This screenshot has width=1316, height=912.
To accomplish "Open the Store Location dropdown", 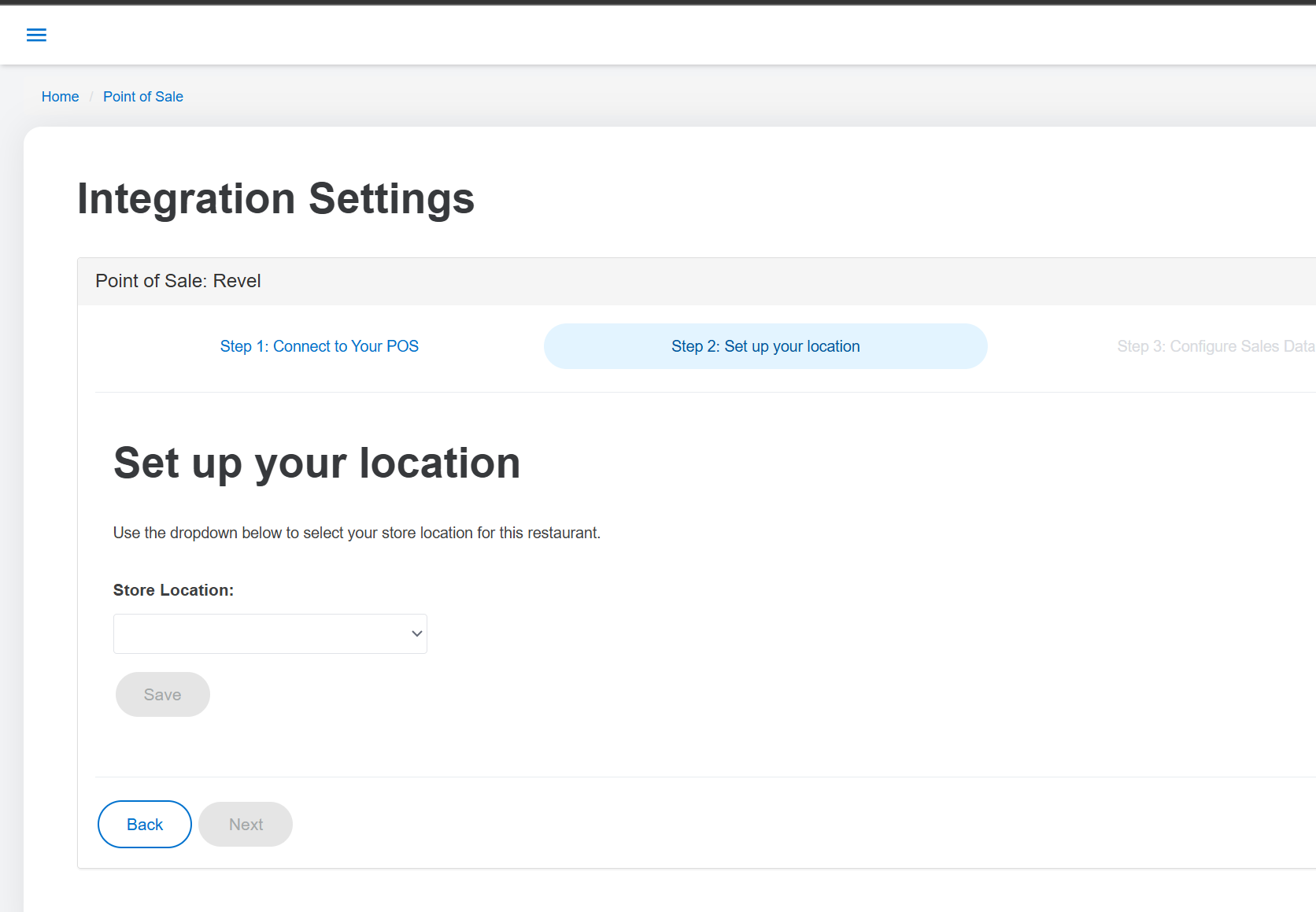I will coord(270,633).
